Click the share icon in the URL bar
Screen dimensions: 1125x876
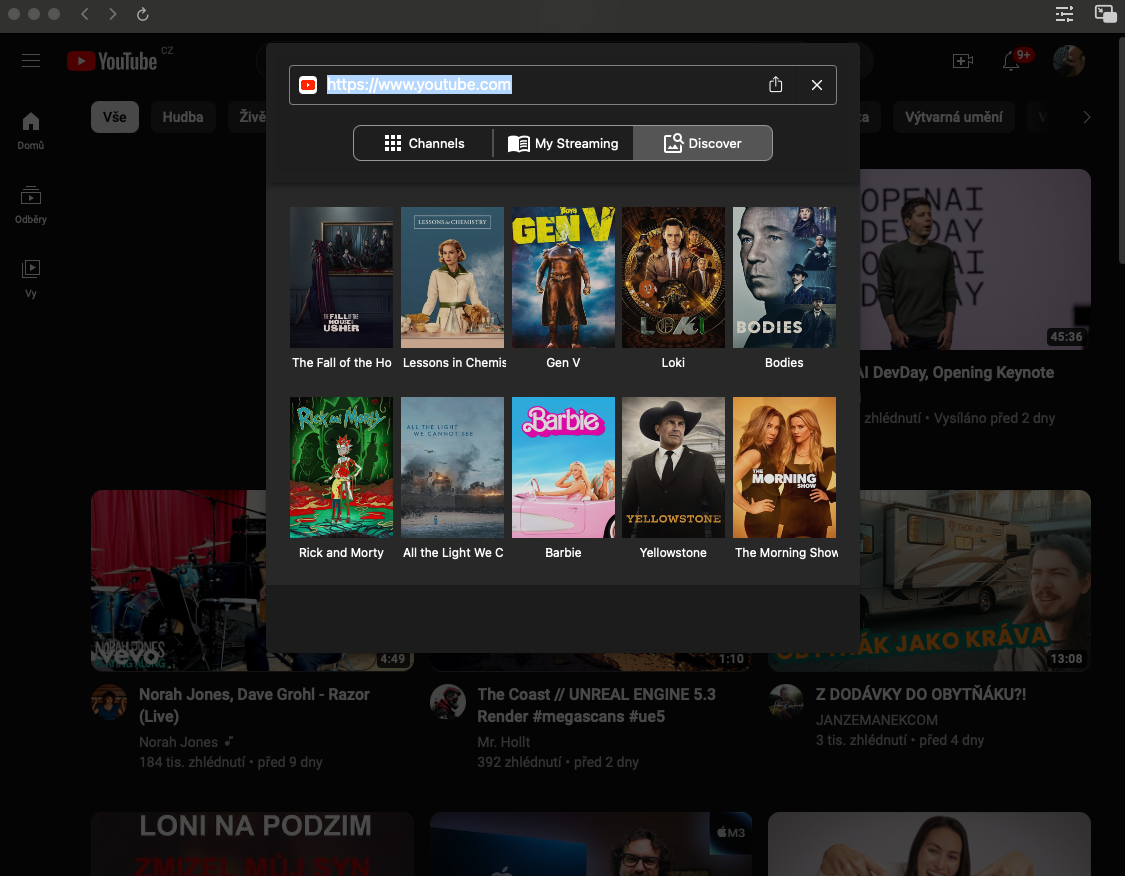coord(776,85)
